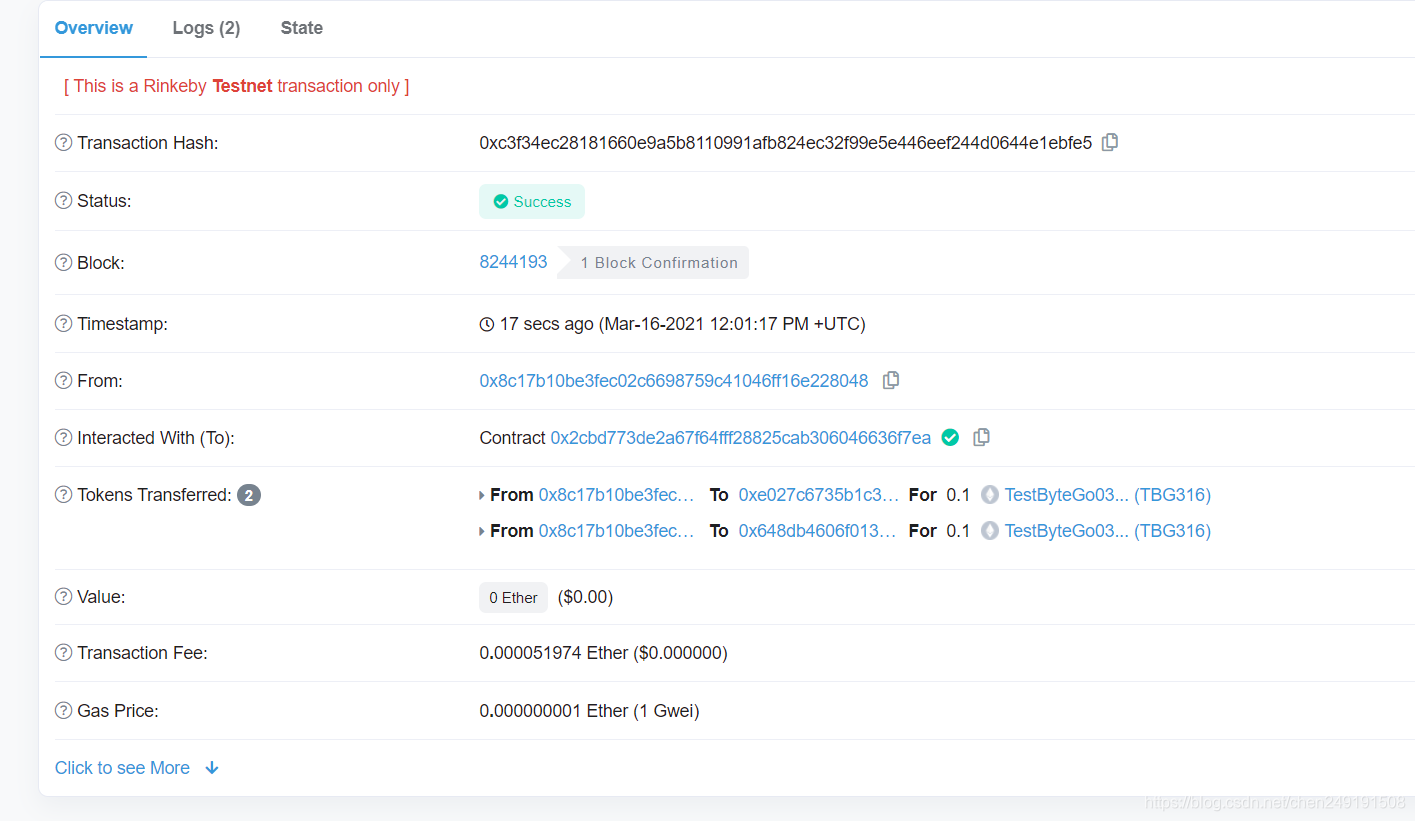
Task: Click help icon beside Block
Action: coord(64,263)
